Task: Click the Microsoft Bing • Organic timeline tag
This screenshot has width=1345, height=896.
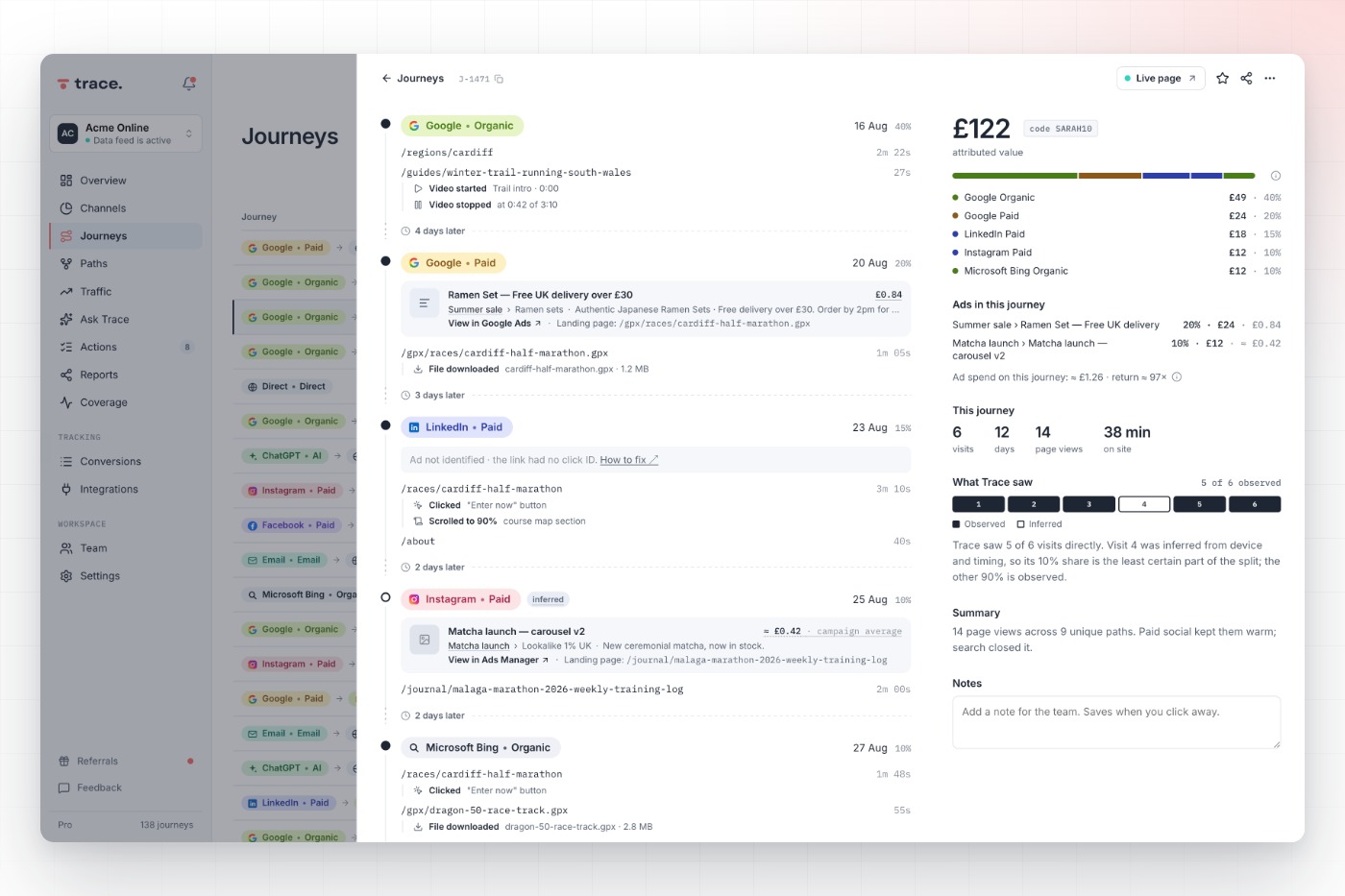Action: (x=480, y=748)
